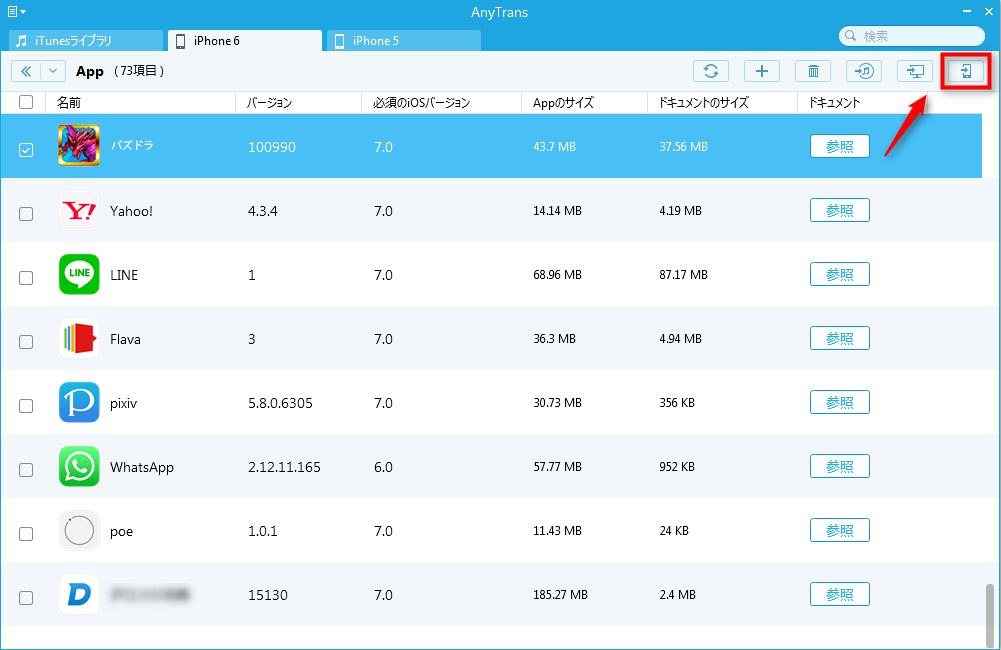Screen dimensions: 1001x650
Task: Click the 185.27 MB app size
Action: 561,595
